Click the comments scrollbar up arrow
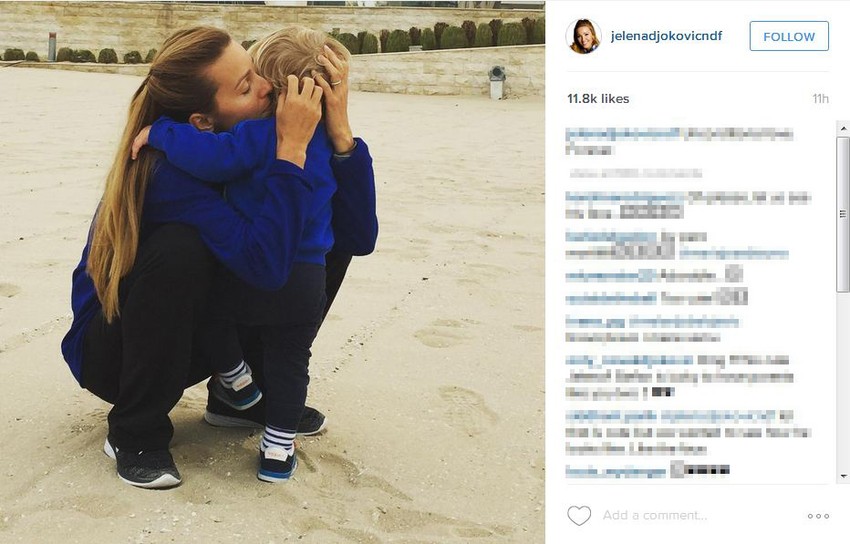The image size is (850, 544). pos(843,128)
